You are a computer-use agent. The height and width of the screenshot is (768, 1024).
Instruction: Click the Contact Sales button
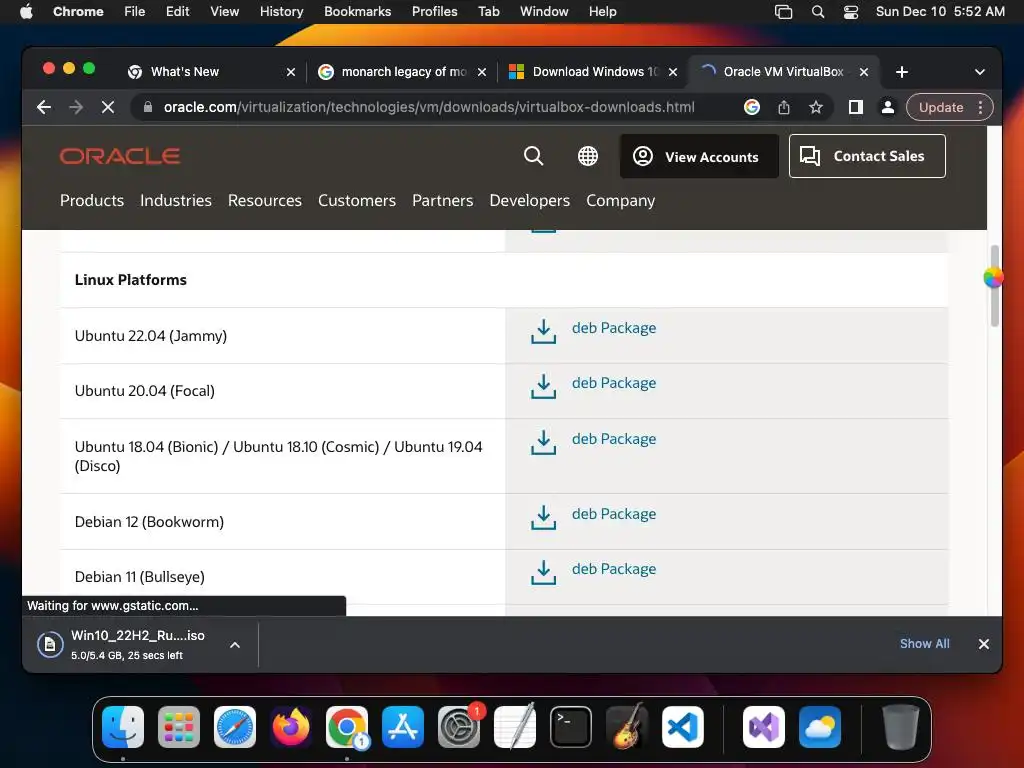point(867,156)
